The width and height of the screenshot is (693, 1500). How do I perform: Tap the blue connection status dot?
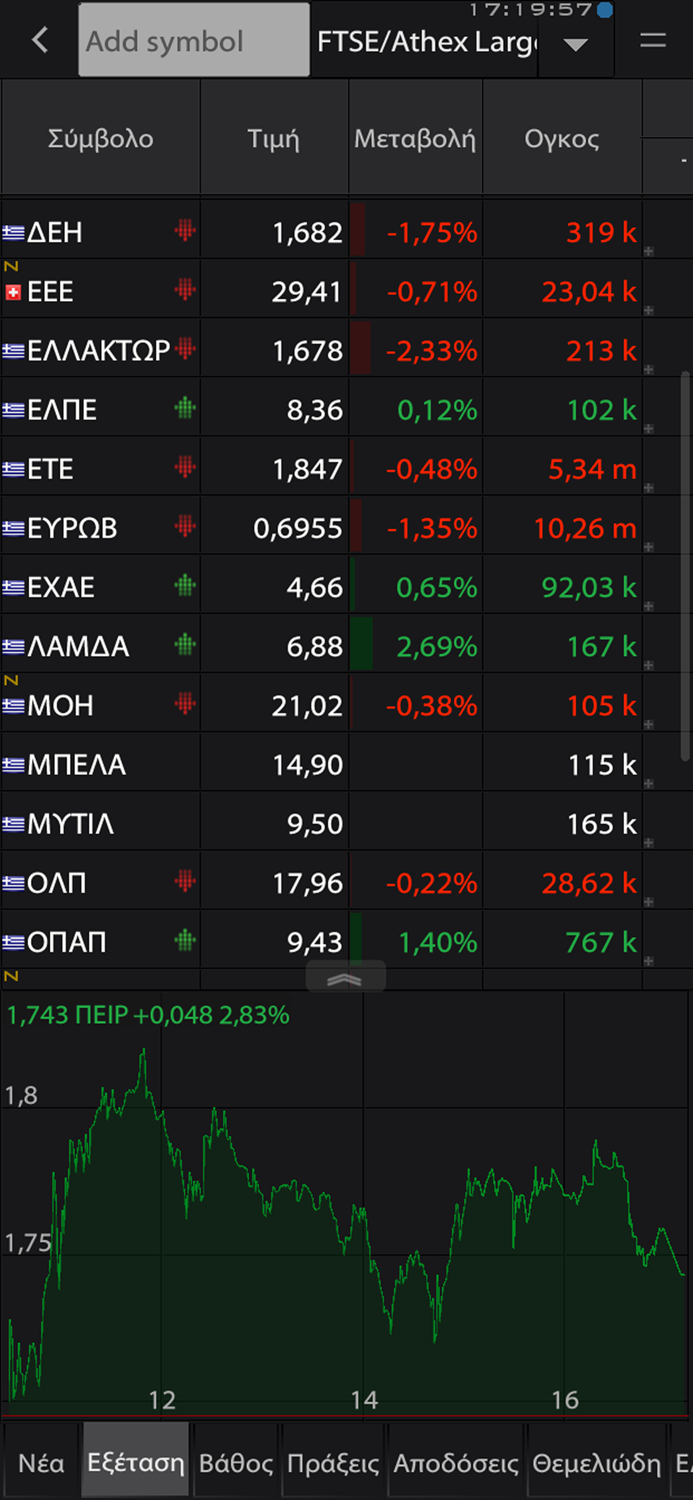[603, 9]
